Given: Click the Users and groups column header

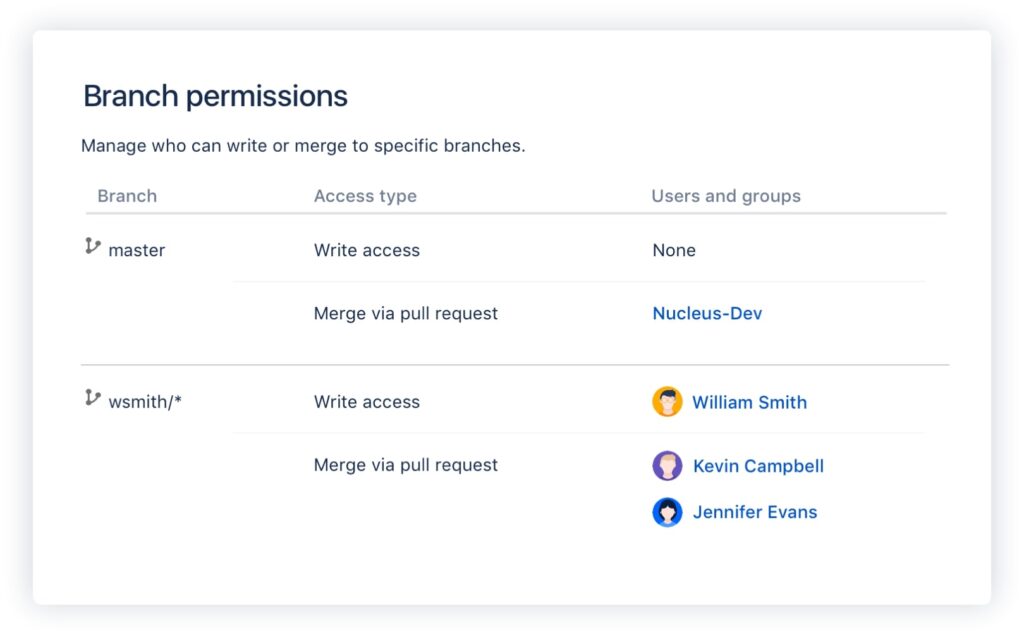Looking at the screenshot, I should (725, 196).
